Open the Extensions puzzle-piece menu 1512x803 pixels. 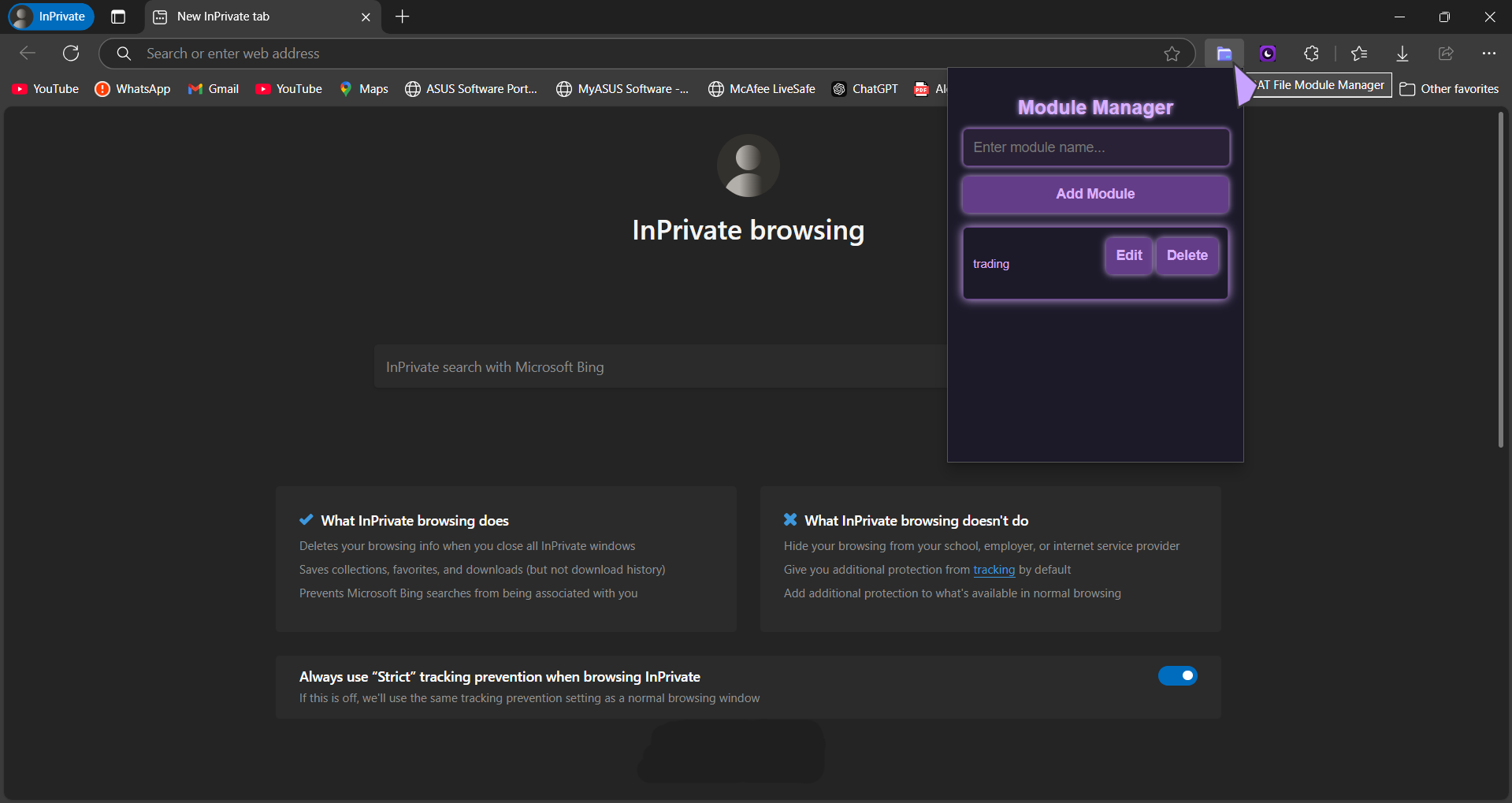pyautogui.click(x=1311, y=53)
